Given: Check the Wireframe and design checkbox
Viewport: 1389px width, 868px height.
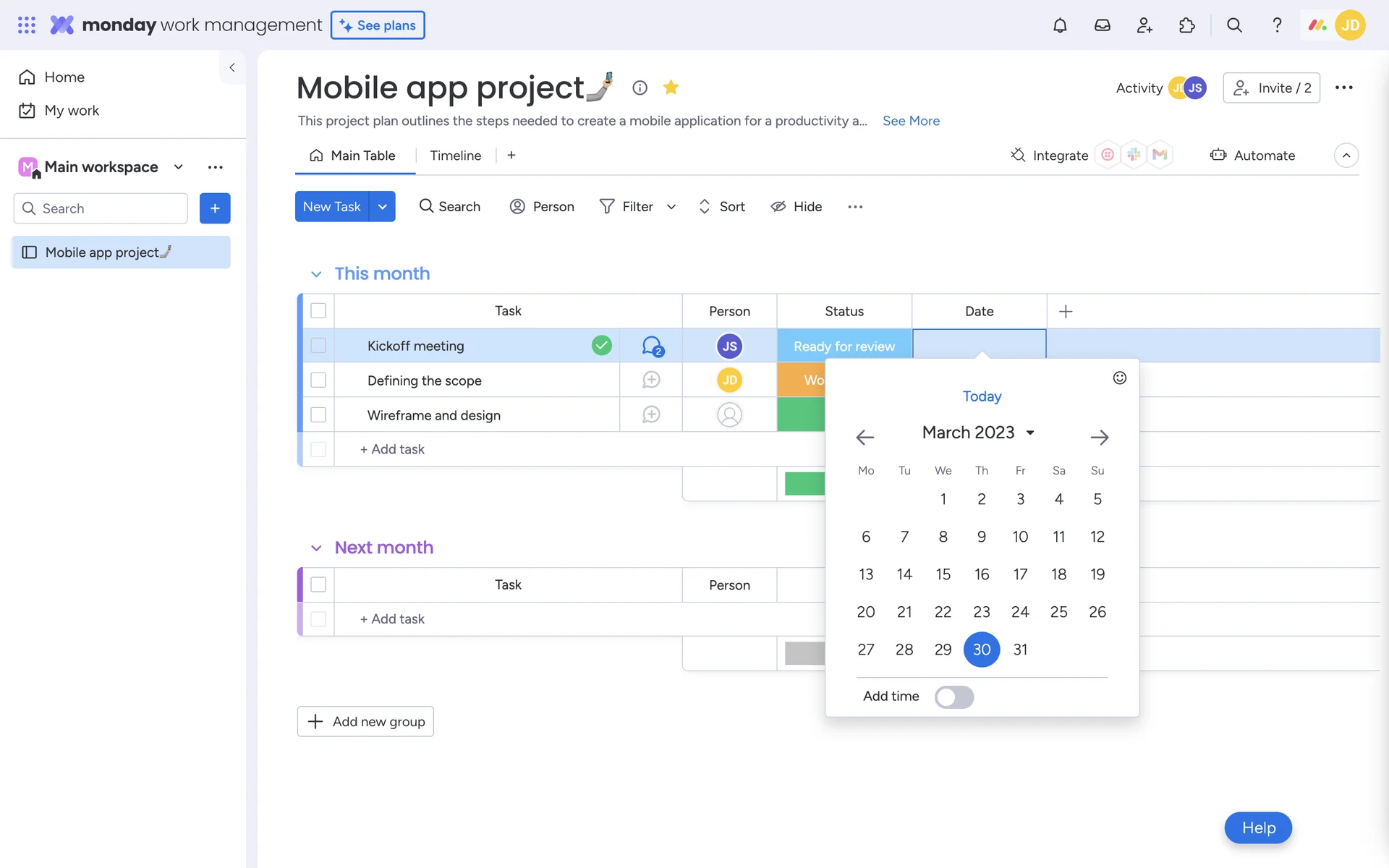Looking at the screenshot, I should (318, 414).
